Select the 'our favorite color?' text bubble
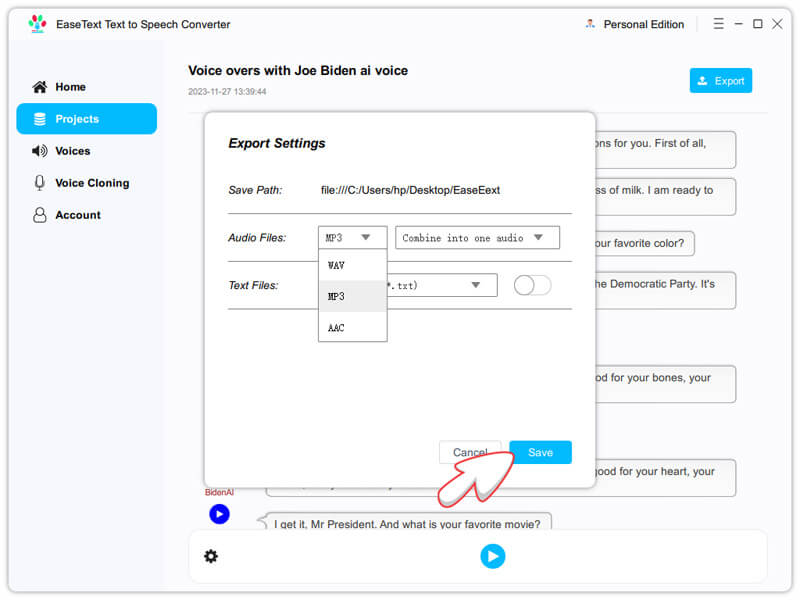800x600 pixels. [x=644, y=243]
